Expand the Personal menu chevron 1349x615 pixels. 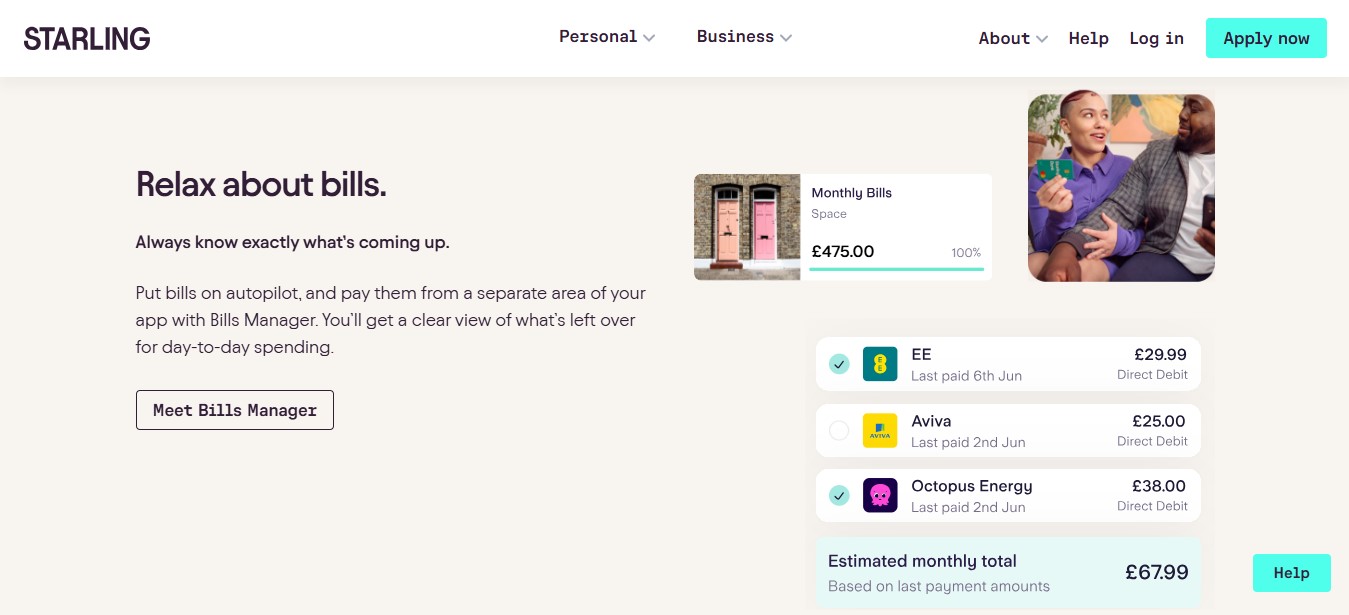(x=649, y=38)
